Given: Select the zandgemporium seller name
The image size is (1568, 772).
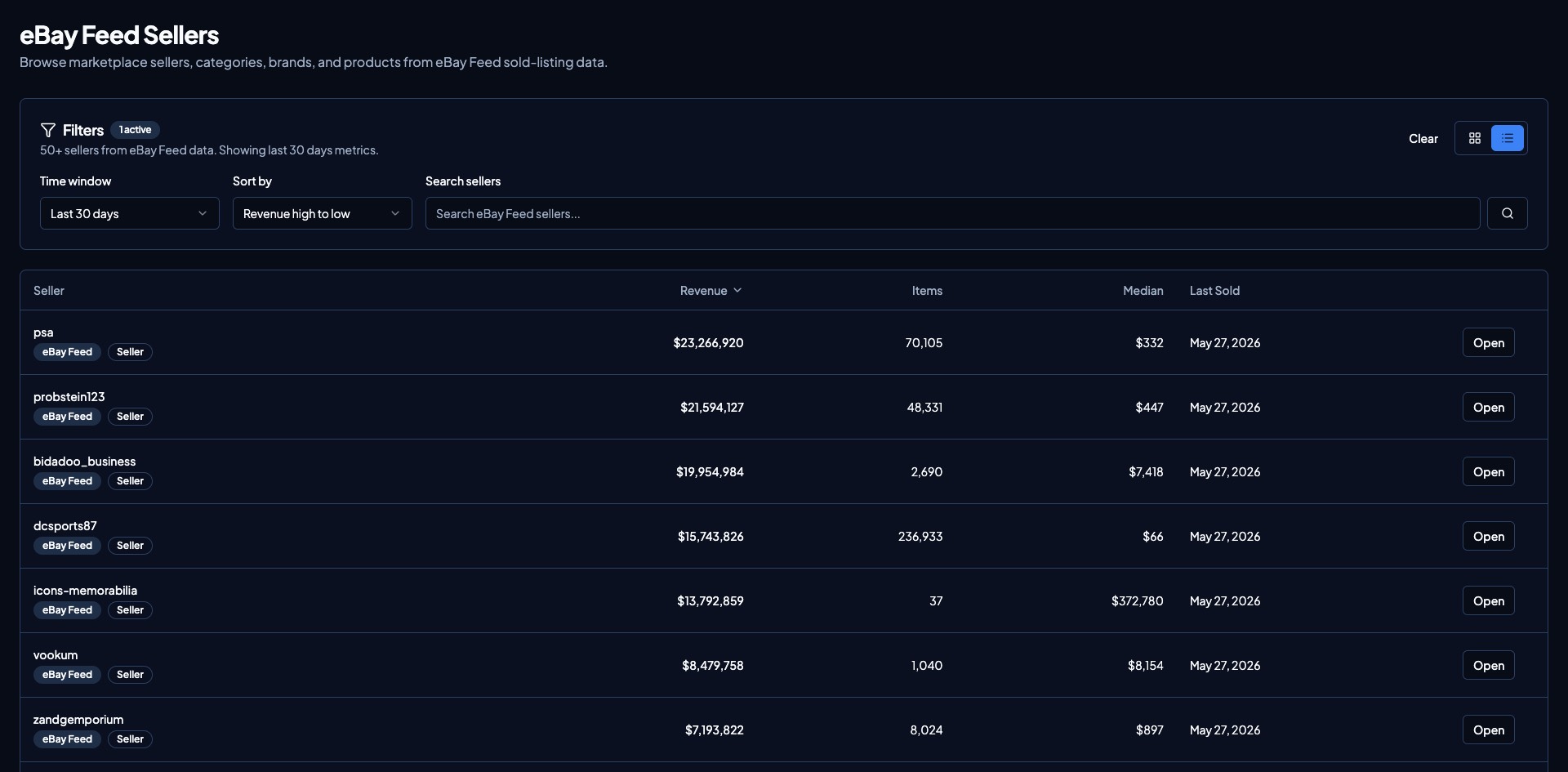Looking at the screenshot, I should tap(78, 720).
